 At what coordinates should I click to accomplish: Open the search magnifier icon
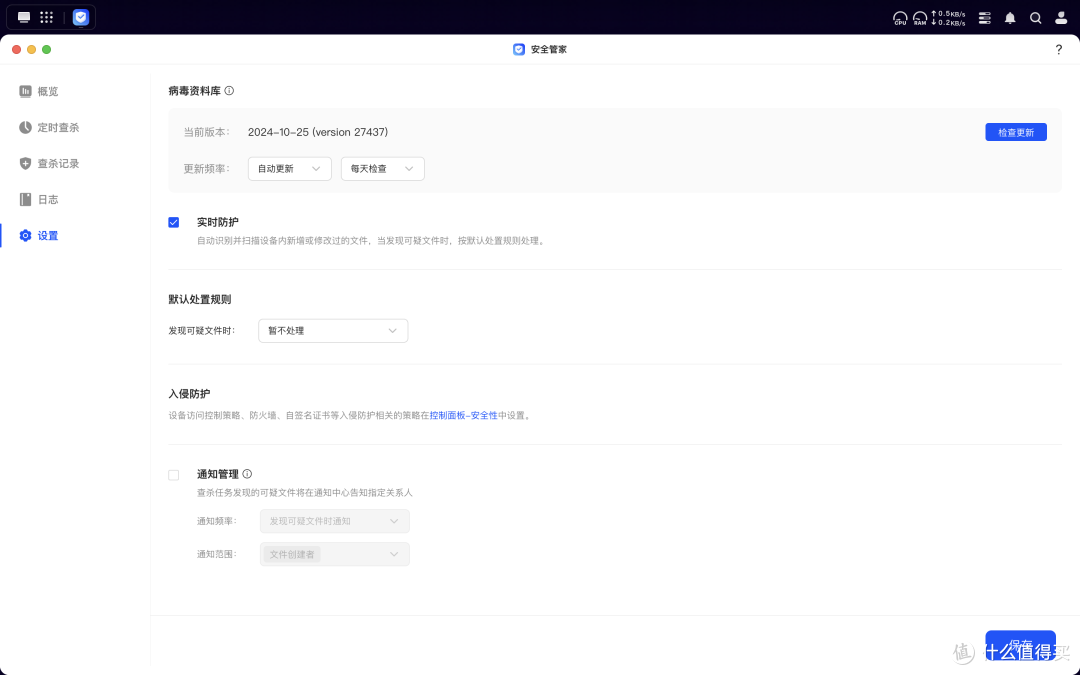[1035, 18]
